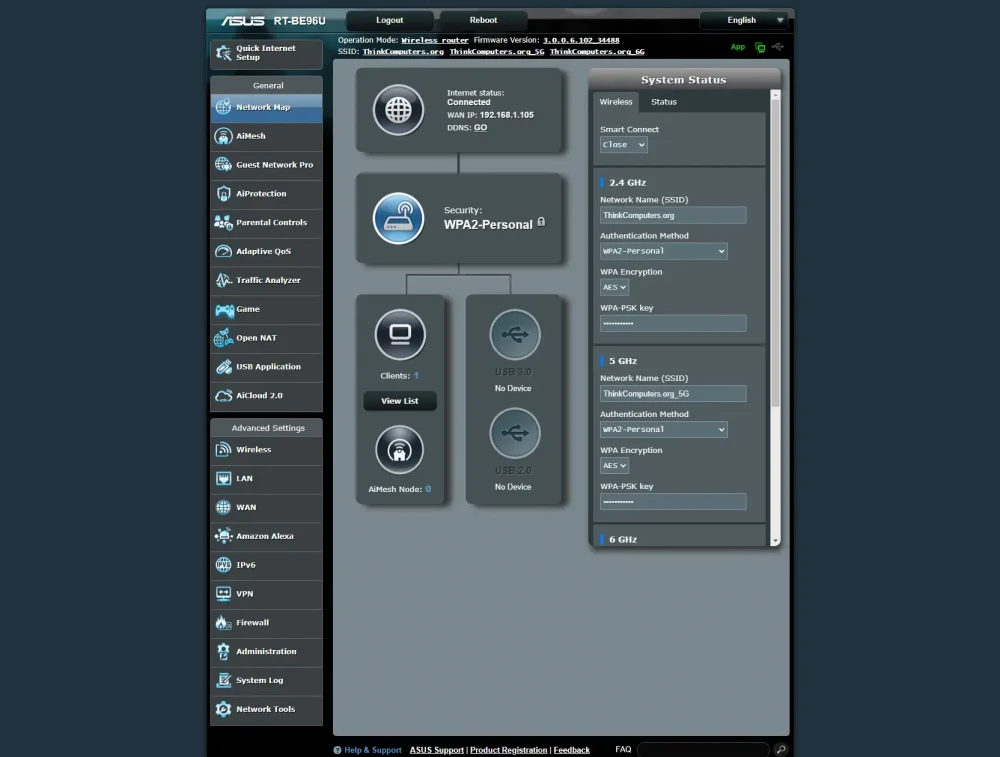Open the Smart Connect dropdown
The height and width of the screenshot is (757, 1000).
pos(624,145)
